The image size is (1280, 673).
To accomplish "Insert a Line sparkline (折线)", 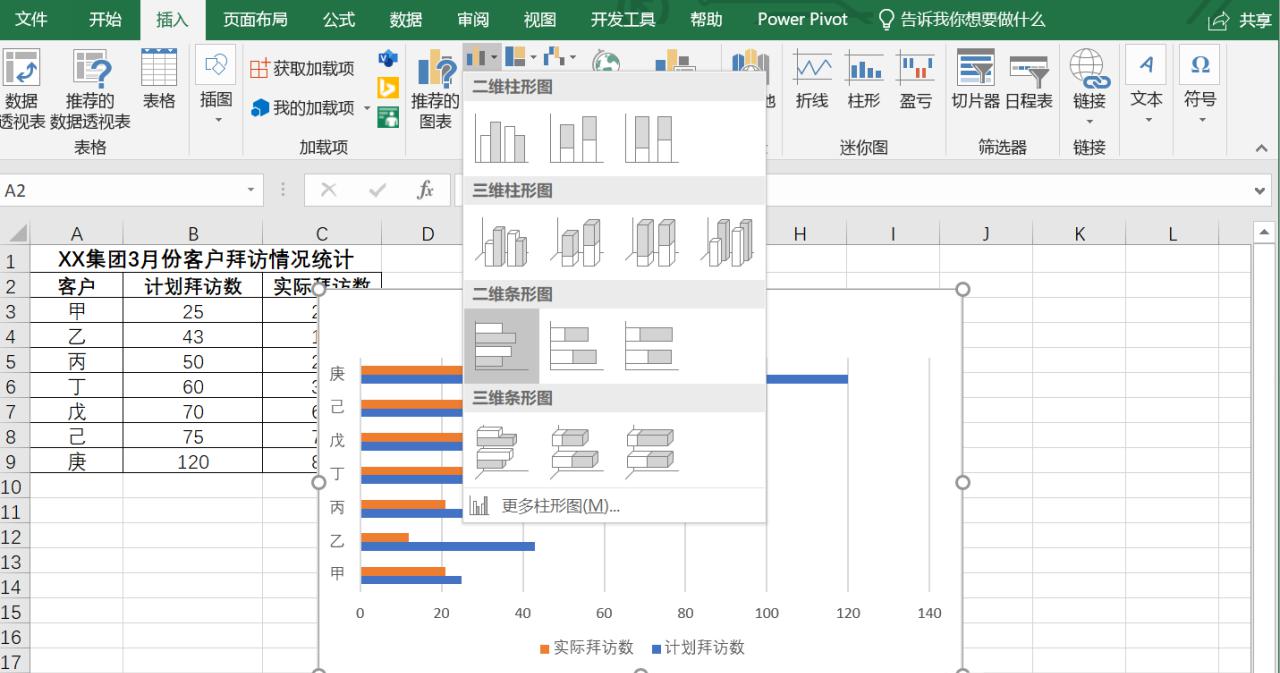I will coord(812,80).
